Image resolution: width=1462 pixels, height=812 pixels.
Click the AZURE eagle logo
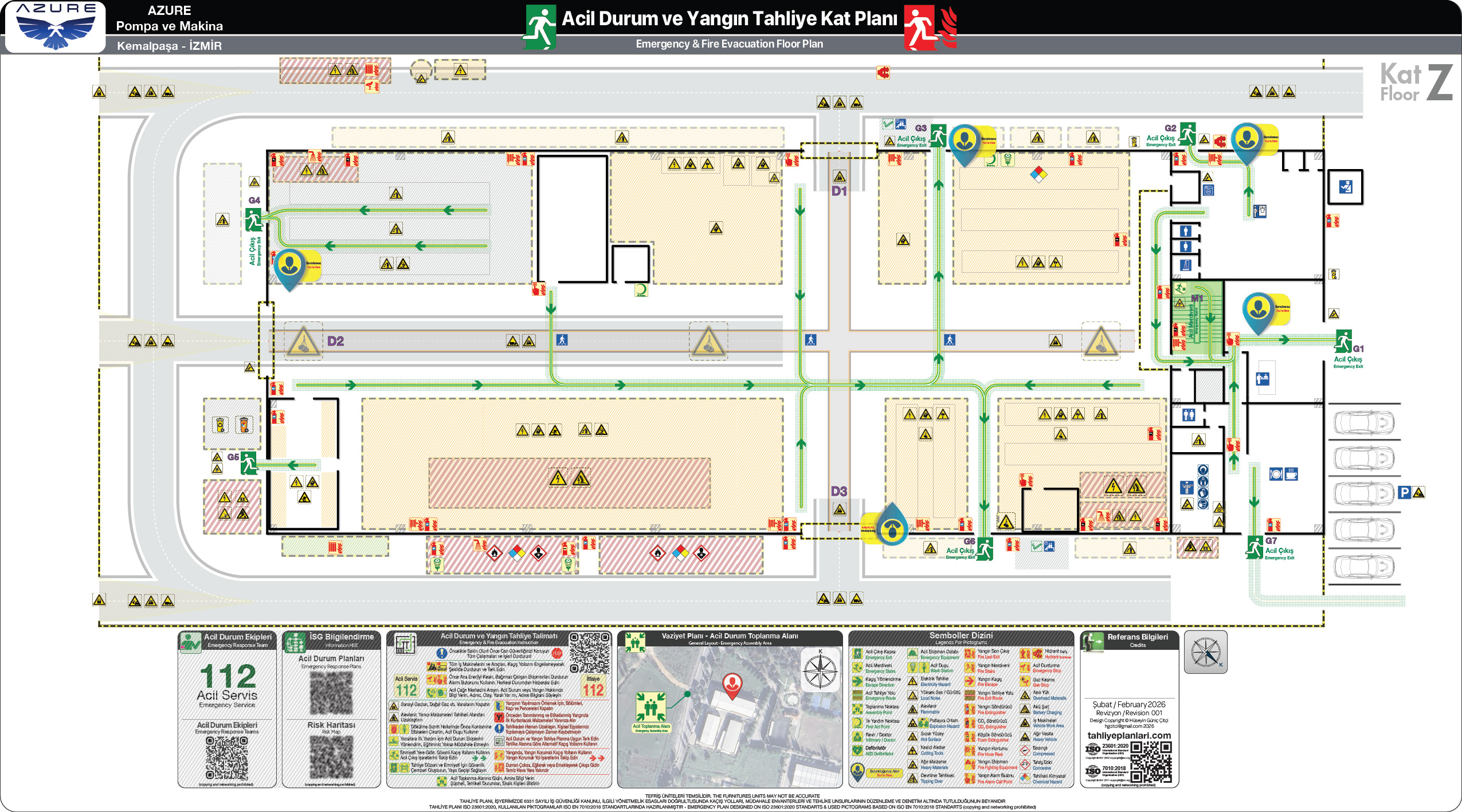point(56,32)
